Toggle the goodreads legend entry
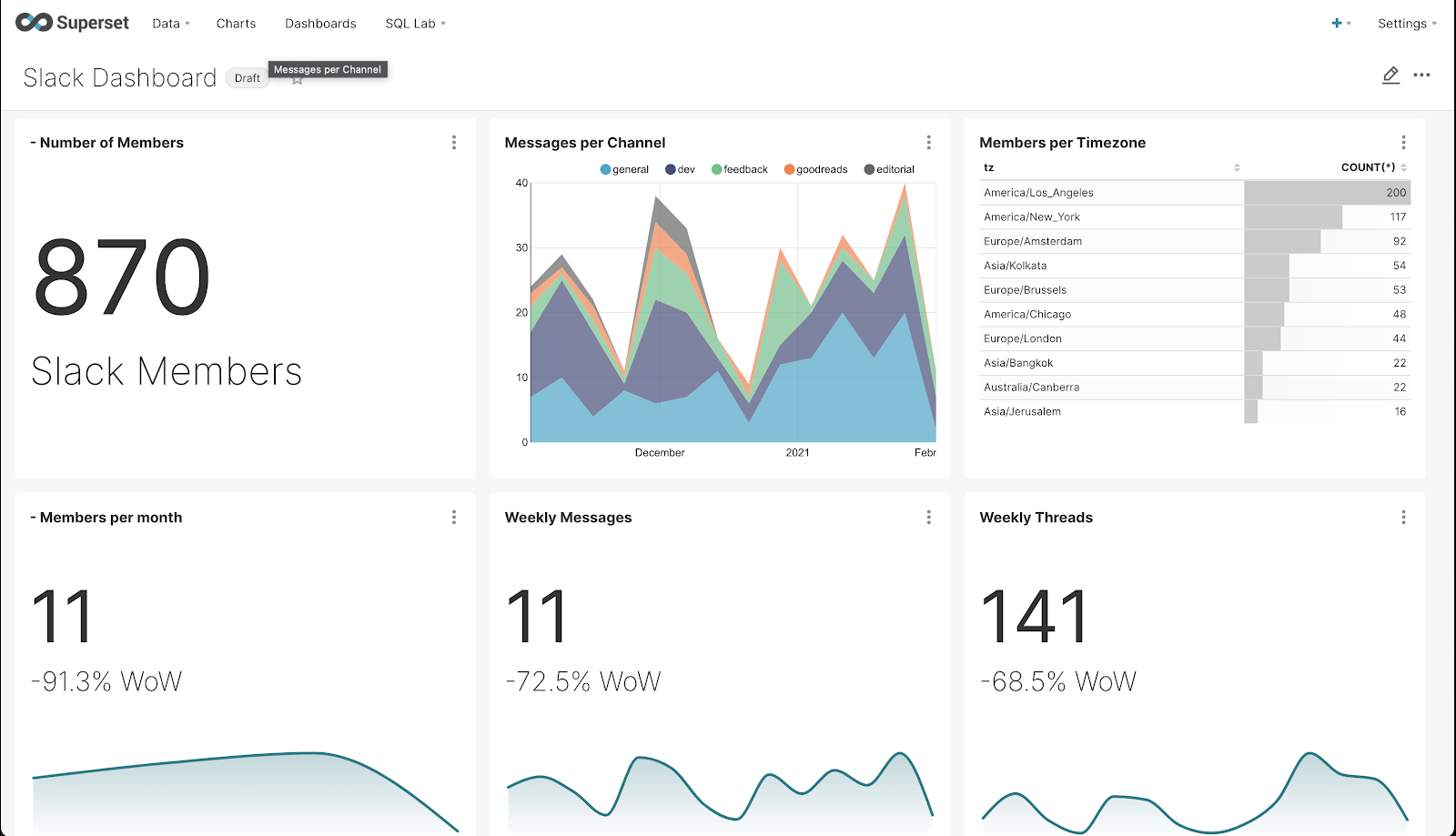The image size is (1456, 836). tap(815, 168)
